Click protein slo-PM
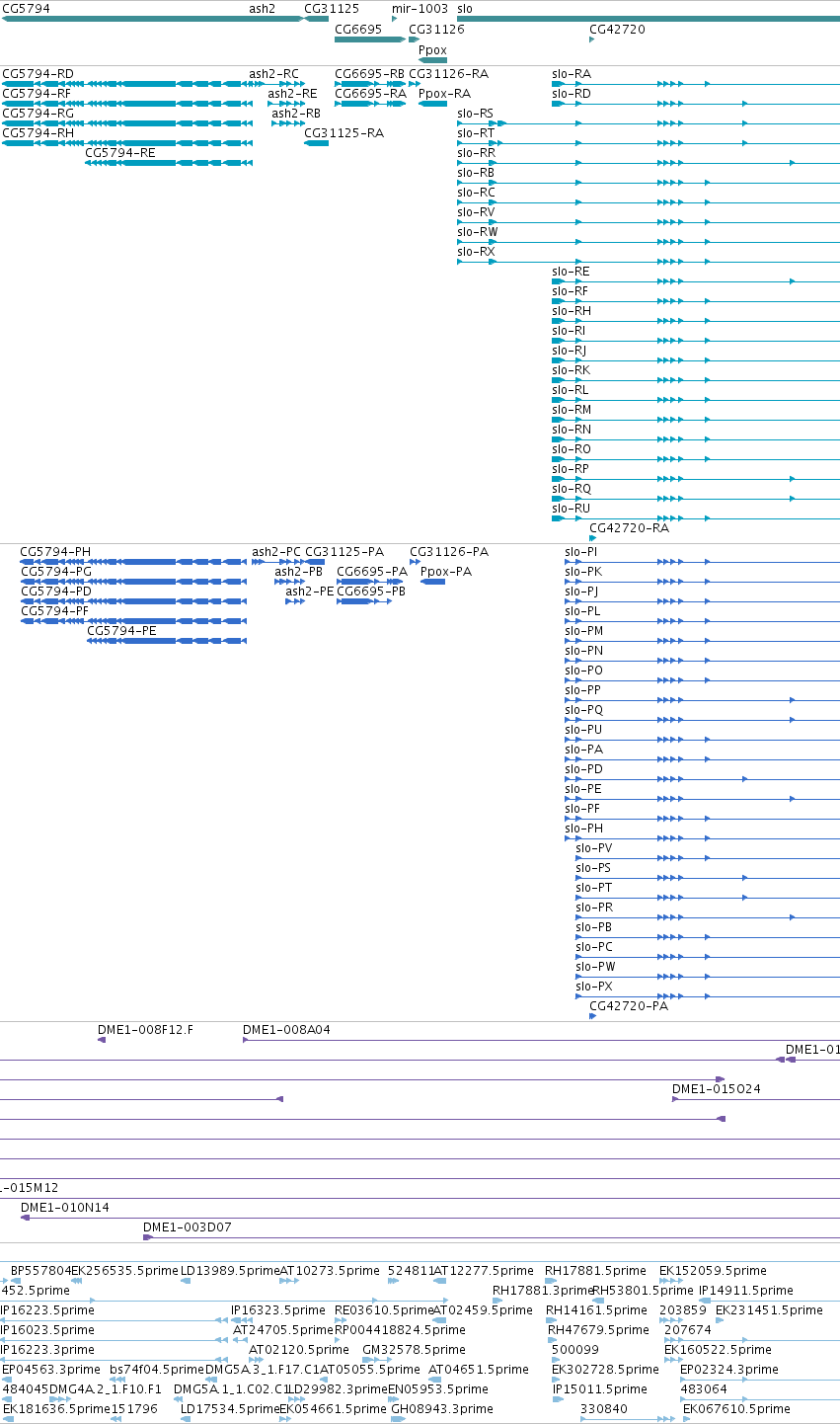Screen dimensions: 840x1424 tap(583, 631)
